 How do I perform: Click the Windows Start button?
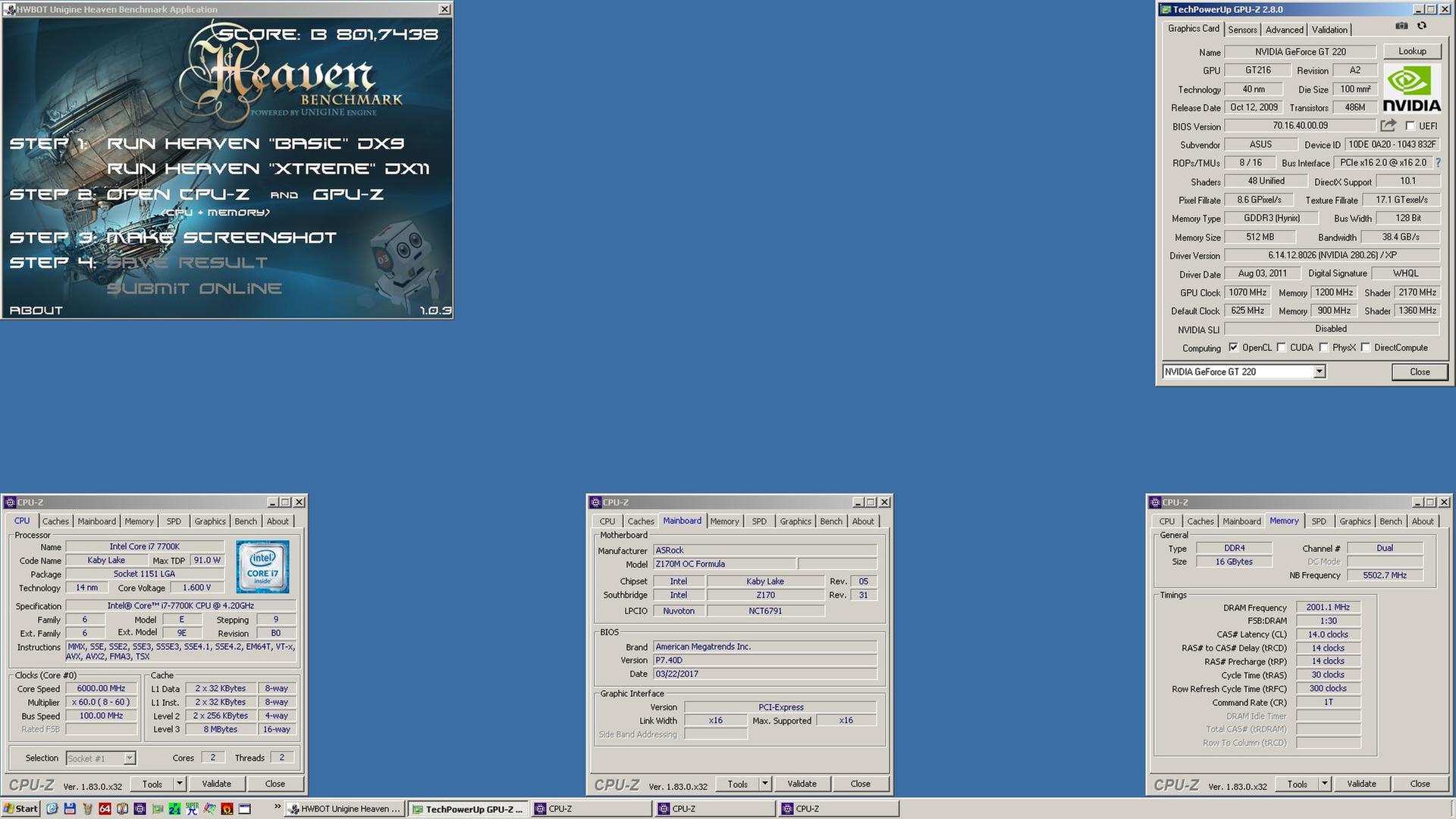click(20, 808)
